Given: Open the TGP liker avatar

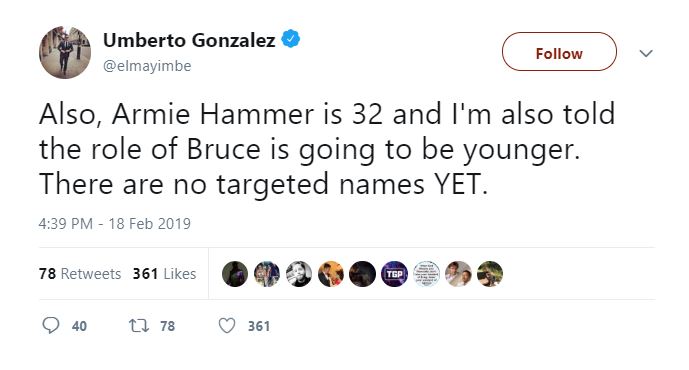Looking at the screenshot, I should click(x=394, y=274).
